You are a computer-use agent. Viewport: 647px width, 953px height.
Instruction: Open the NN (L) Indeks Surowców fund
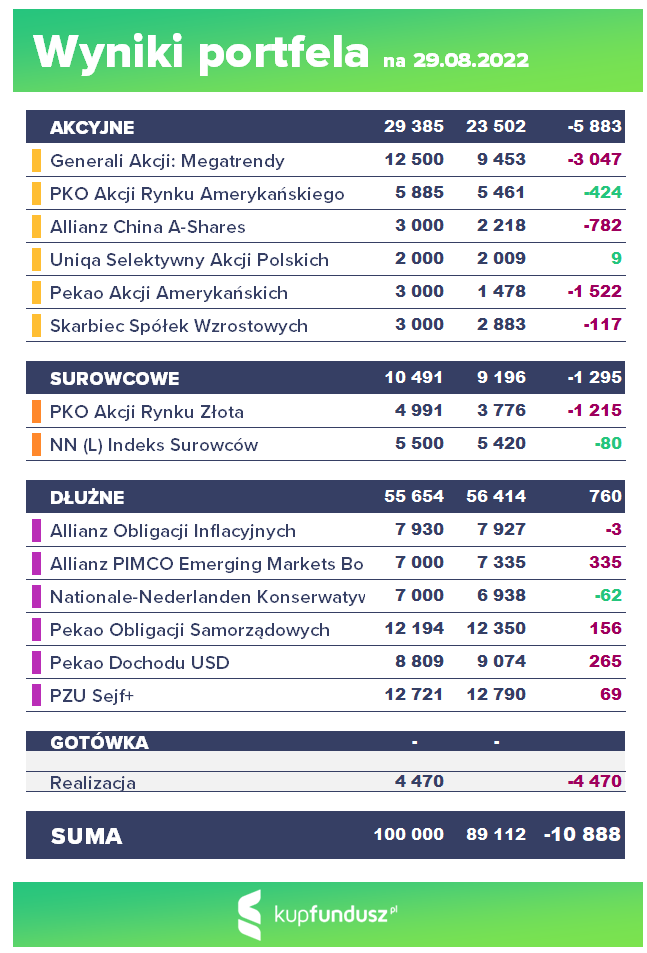coord(154,445)
